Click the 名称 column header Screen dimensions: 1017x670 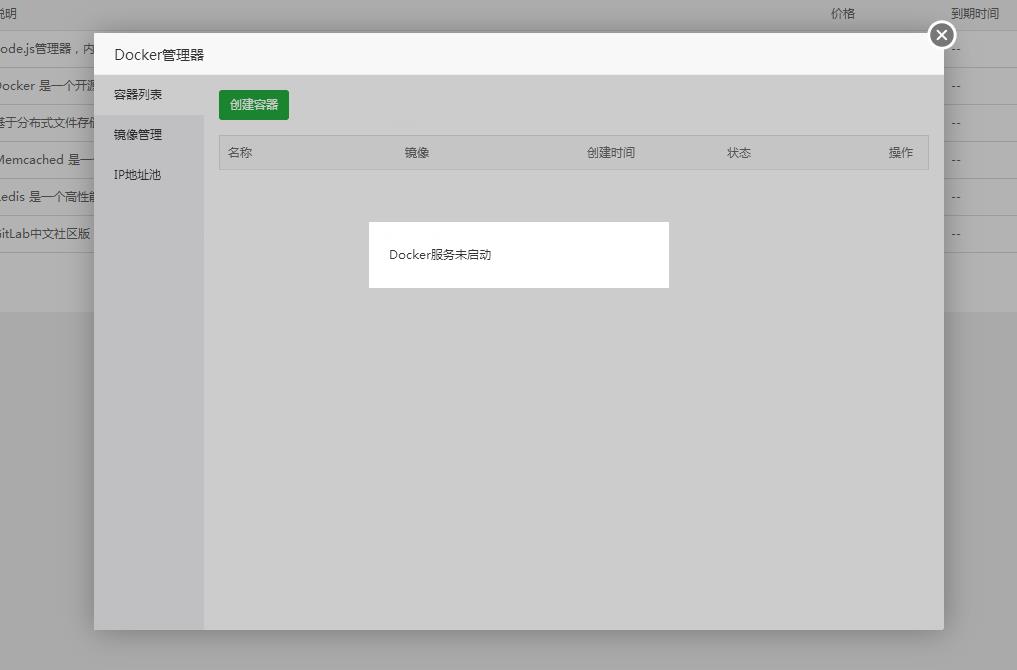[240, 153]
